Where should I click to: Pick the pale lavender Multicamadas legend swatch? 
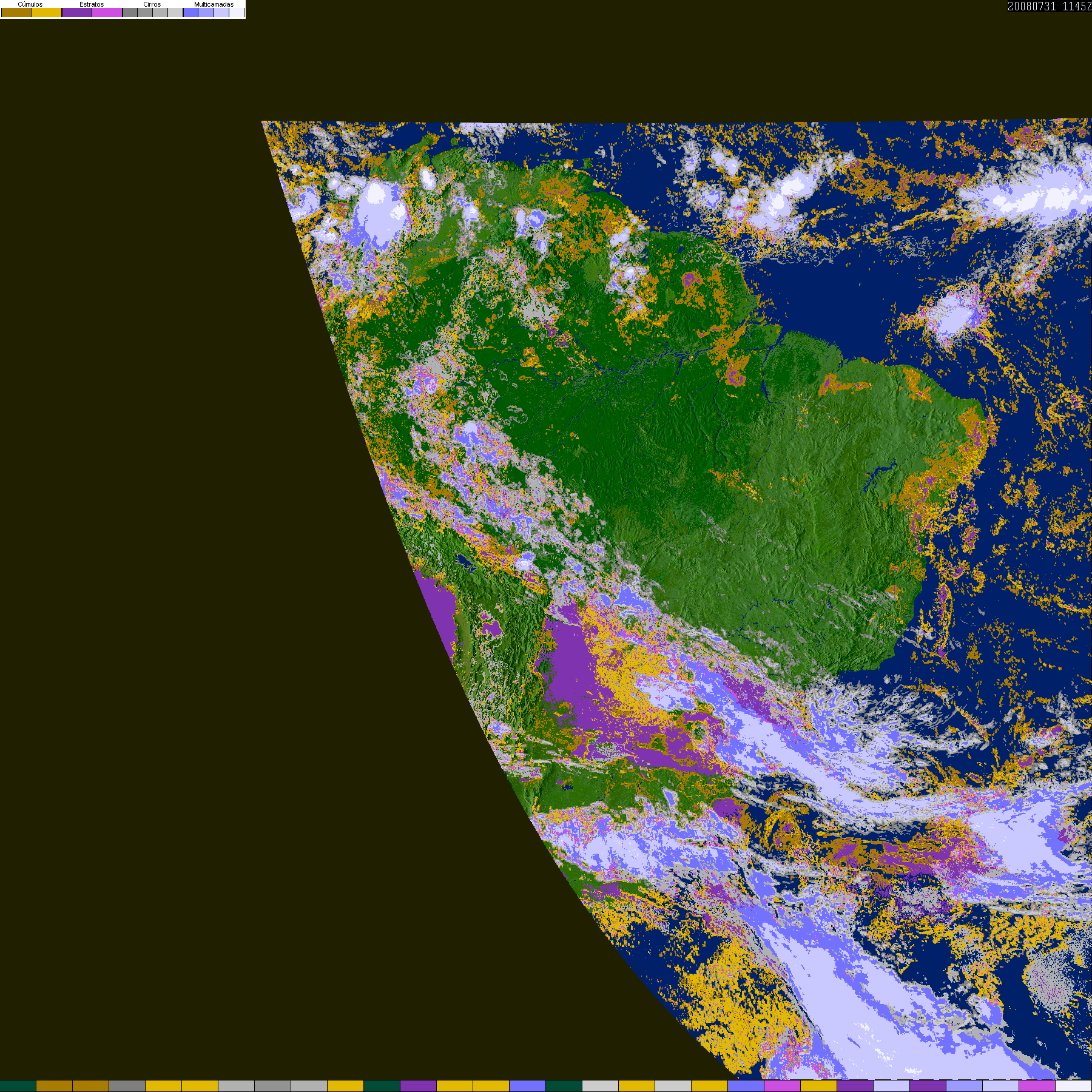coord(221,13)
